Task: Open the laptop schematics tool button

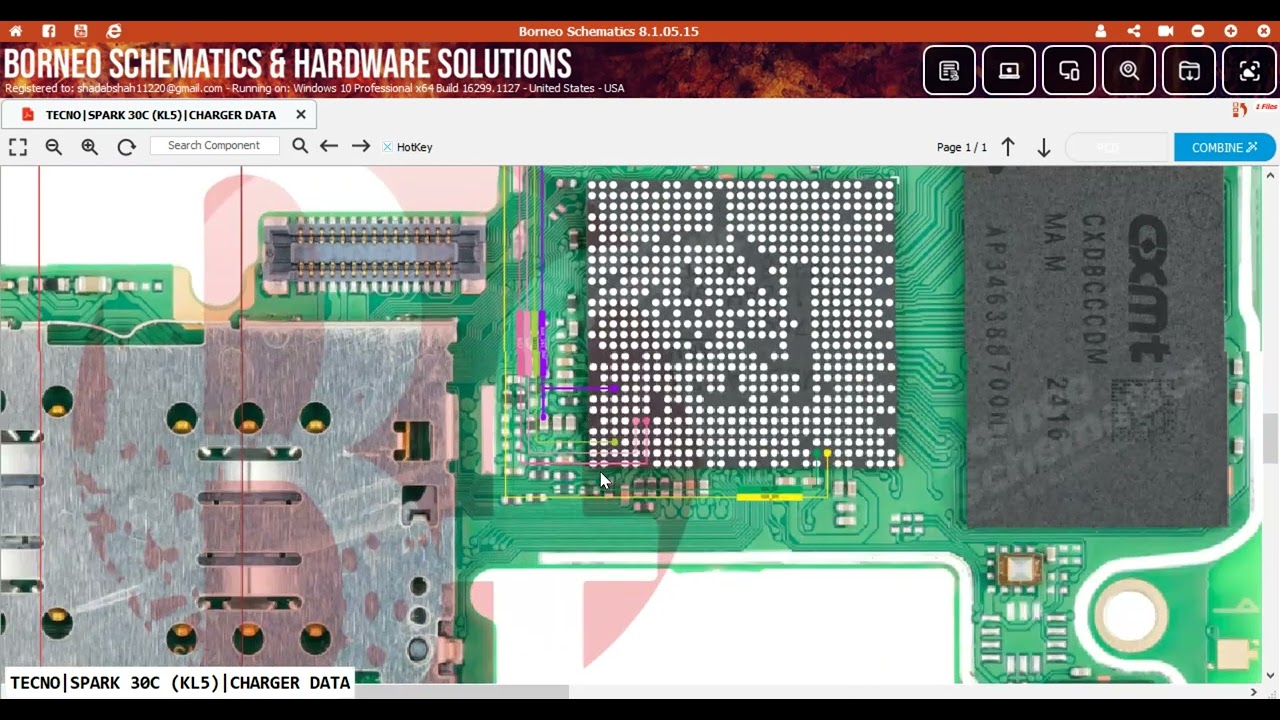Action: pos(1009,71)
